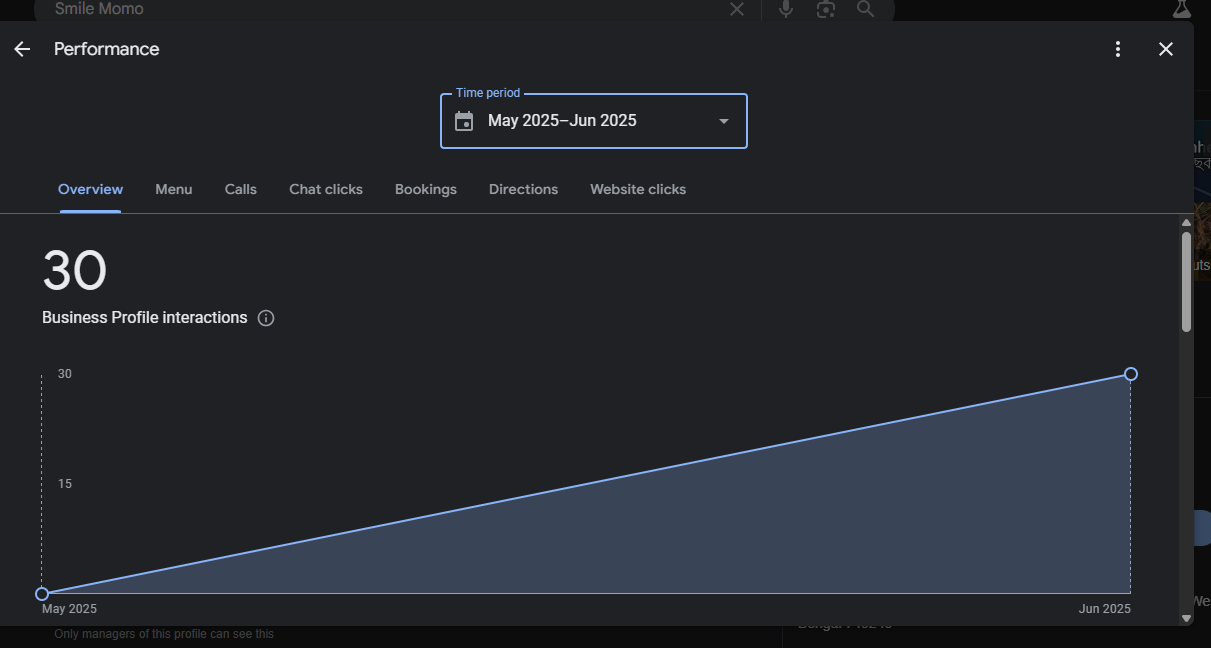Click the May 2025 chart data point
The image size is (1211, 648).
(x=42, y=594)
